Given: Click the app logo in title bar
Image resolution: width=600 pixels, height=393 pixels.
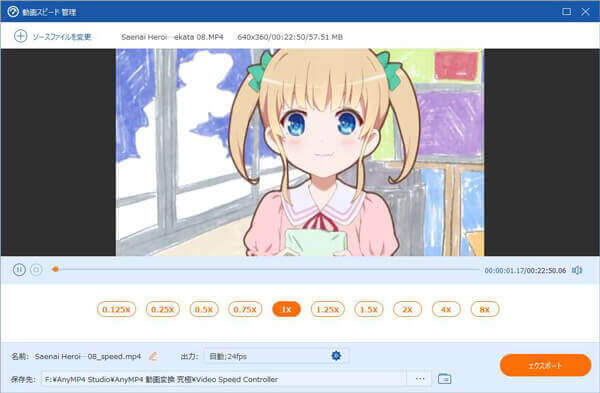Looking at the screenshot, I should (x=13, y=11).
